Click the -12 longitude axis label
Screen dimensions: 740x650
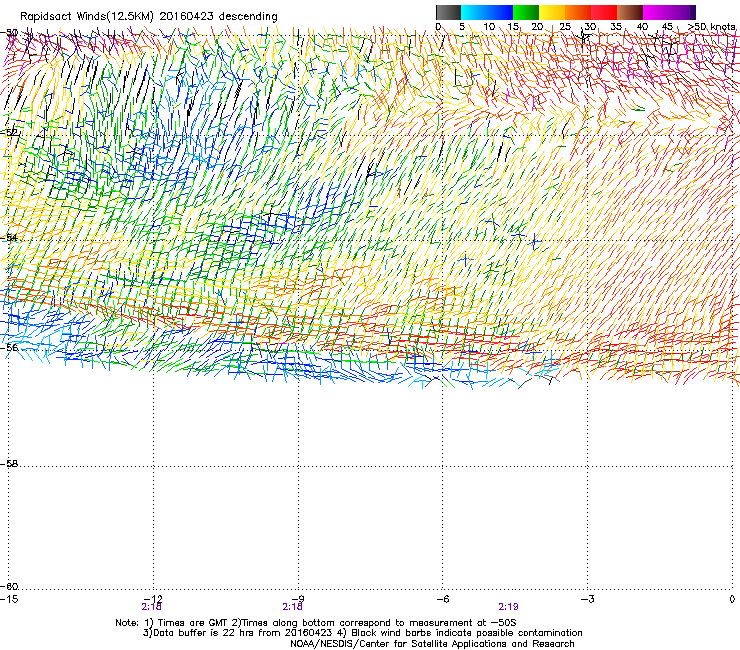point(154,599)
